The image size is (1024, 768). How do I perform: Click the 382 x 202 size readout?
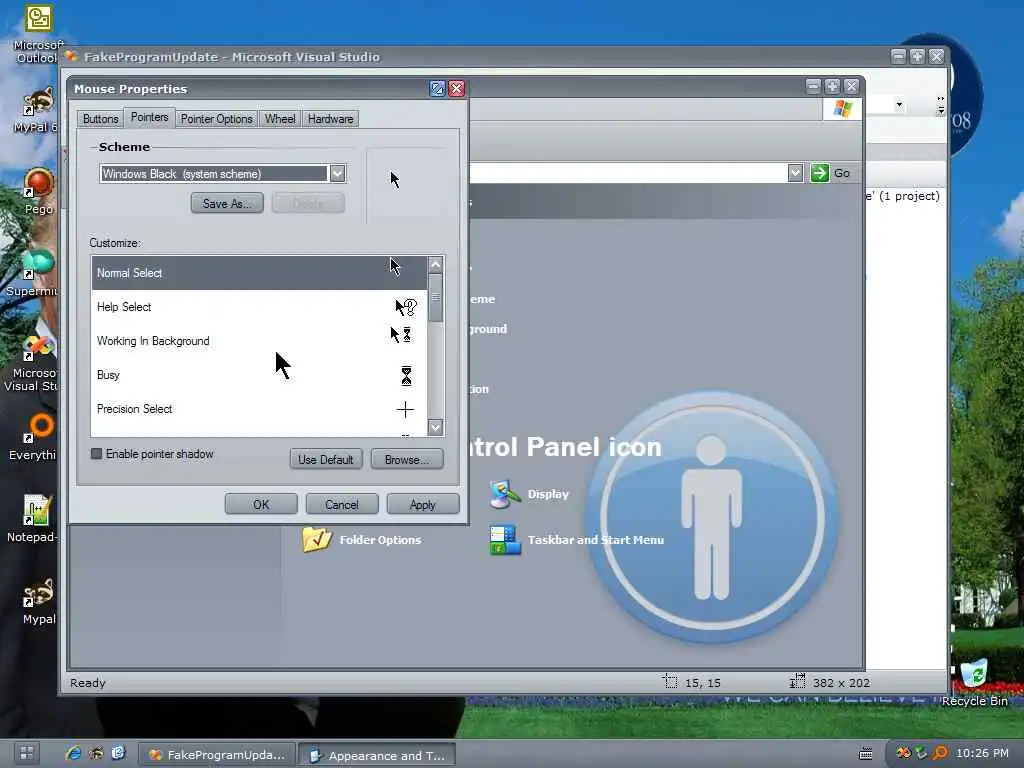tap(841, 682)
